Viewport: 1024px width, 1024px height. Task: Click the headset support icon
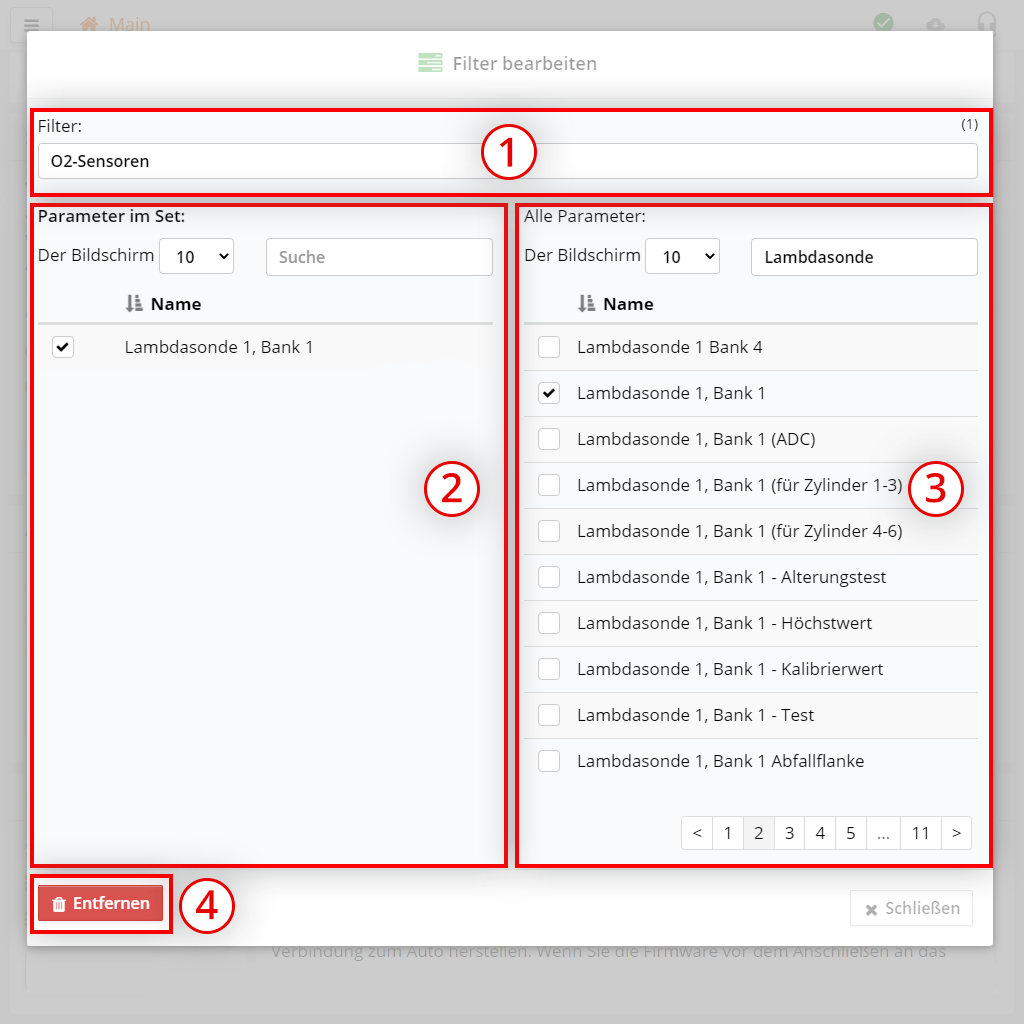point(986,23)
